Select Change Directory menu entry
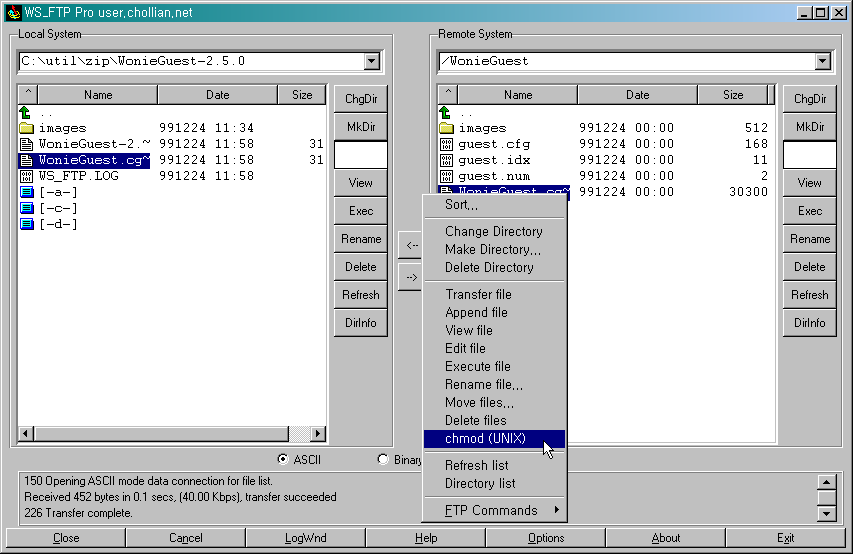The width and height of the screenshot is (853, 554). [495, 231]
